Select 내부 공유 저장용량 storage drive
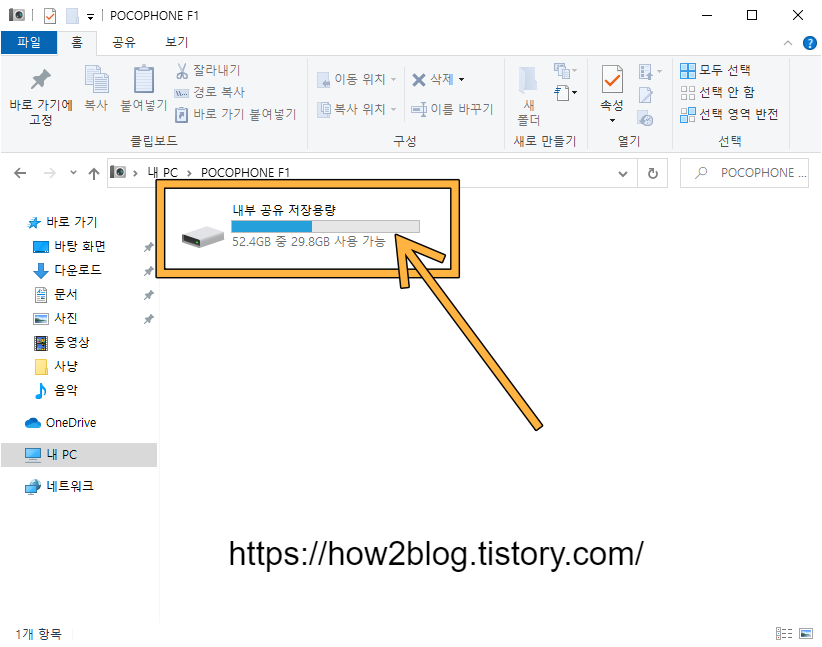Screen dimensions: 822x647 pos(300,227)
